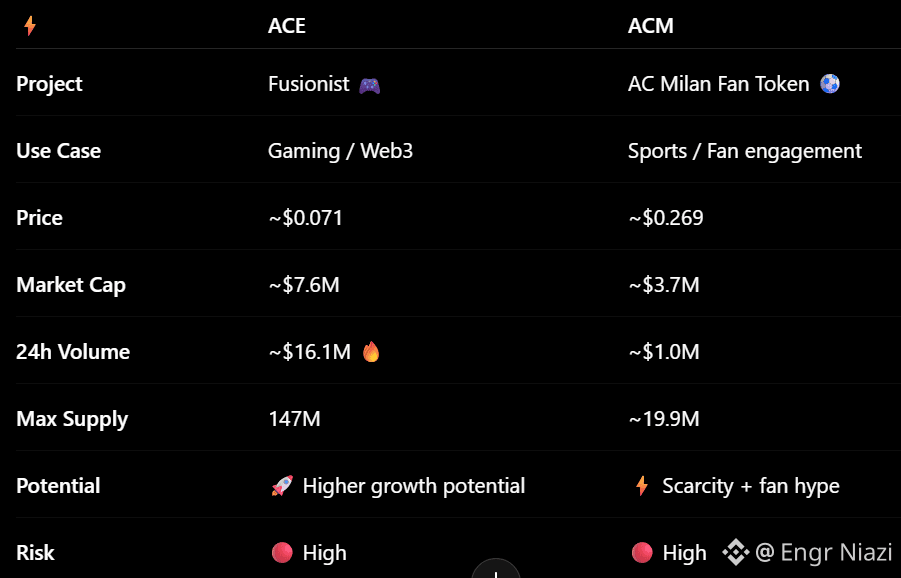Select the ACM price ~$0.269
The width and height of the screenshot is (901, 578).
(665, 218)
